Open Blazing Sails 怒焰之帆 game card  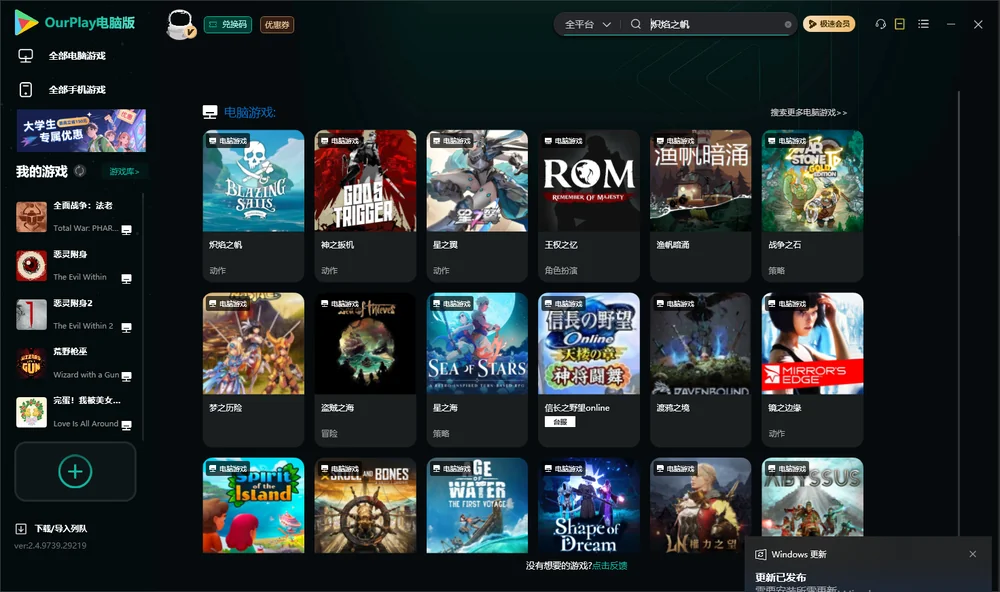(x=253, y=205)
